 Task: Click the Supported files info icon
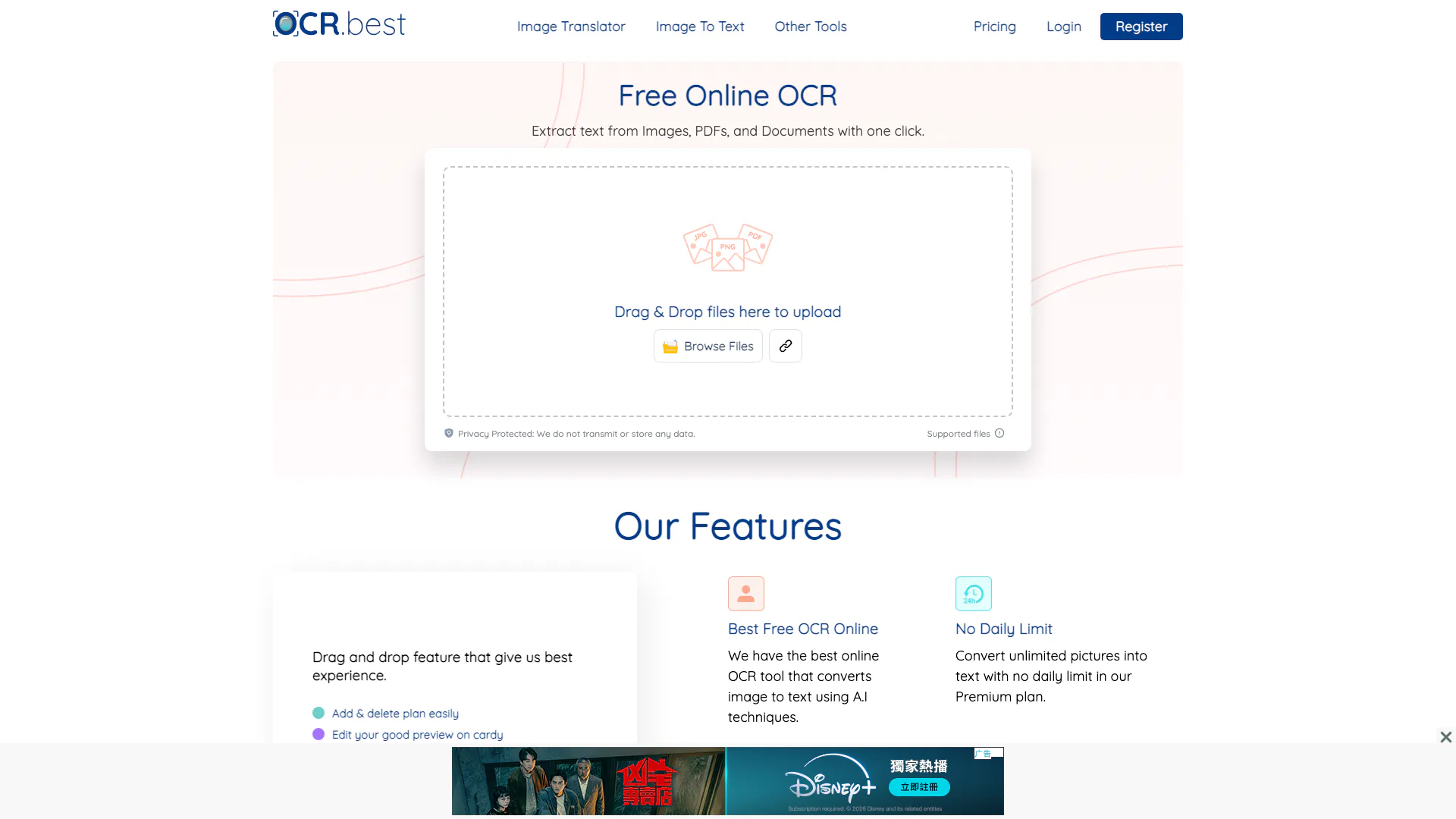999,433
